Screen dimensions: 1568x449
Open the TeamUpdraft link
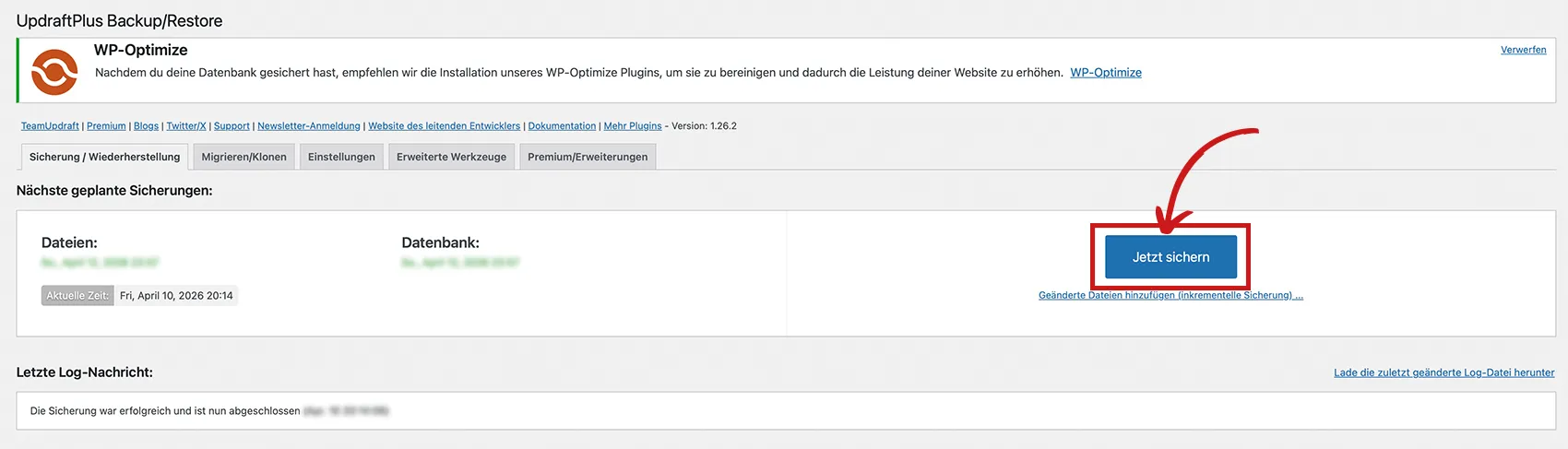[50, 126]
